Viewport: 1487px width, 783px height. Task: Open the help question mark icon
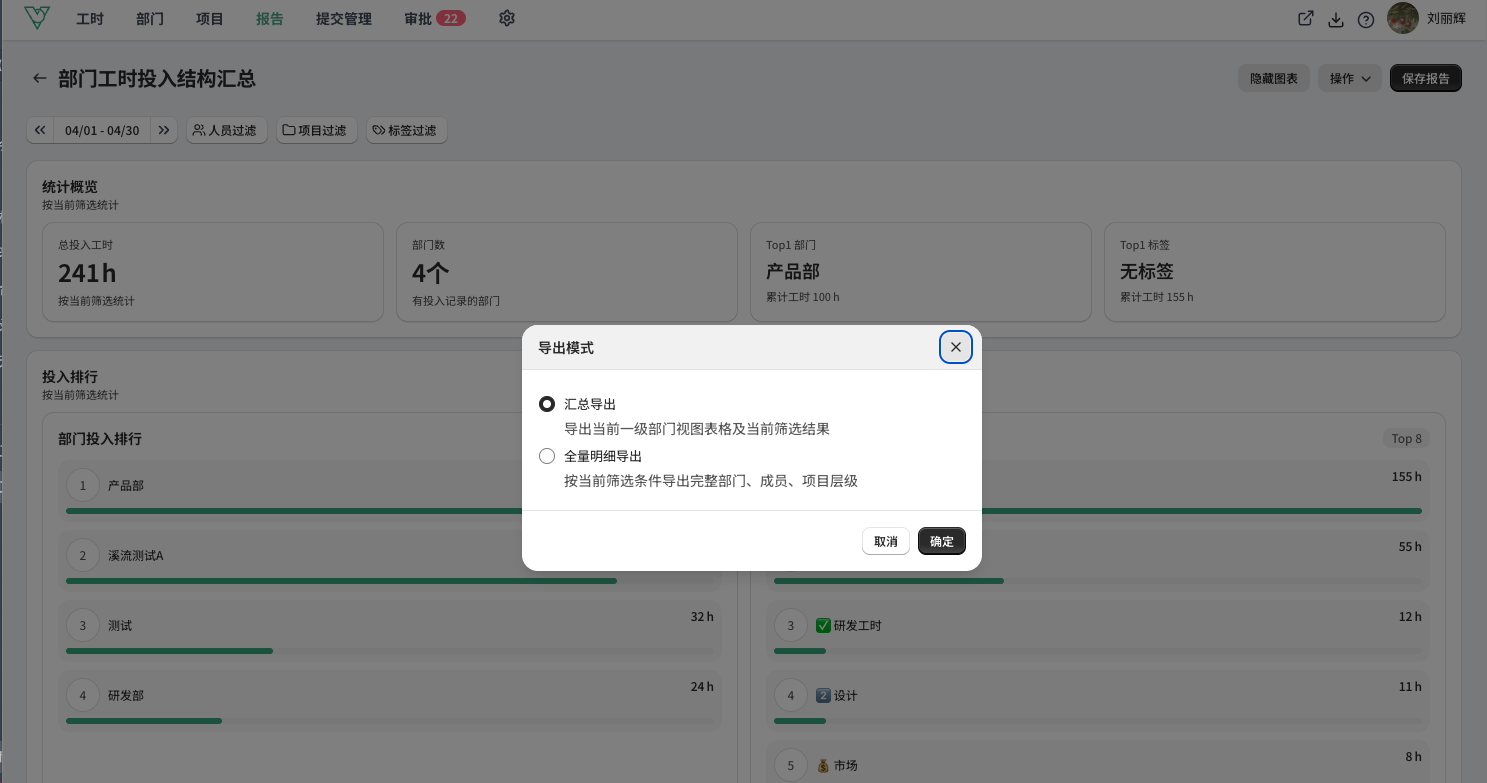point(1365,19)
